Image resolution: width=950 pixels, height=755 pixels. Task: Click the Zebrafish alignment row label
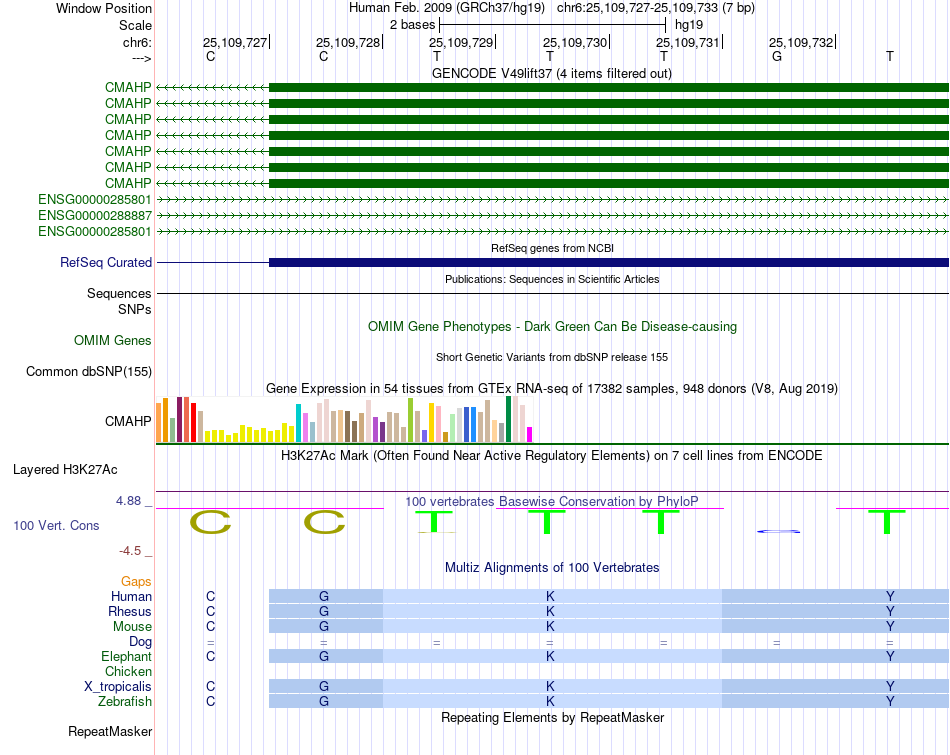pyautogui.click(x=125, y=701)
